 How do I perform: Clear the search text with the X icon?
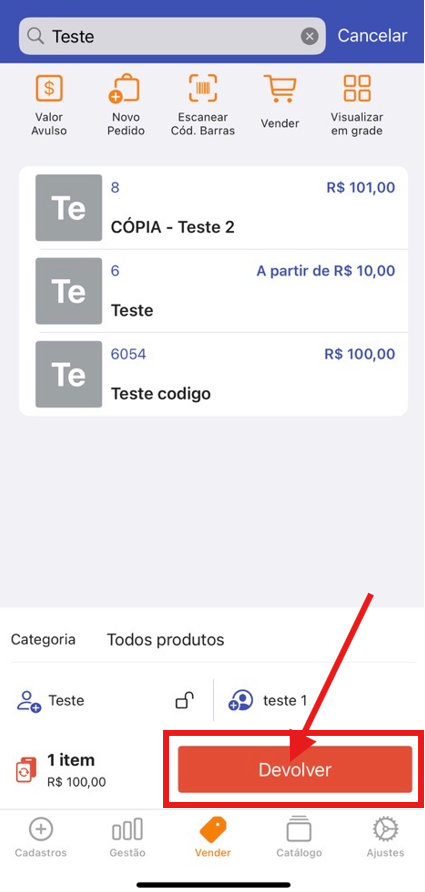[x=309, y=37]
